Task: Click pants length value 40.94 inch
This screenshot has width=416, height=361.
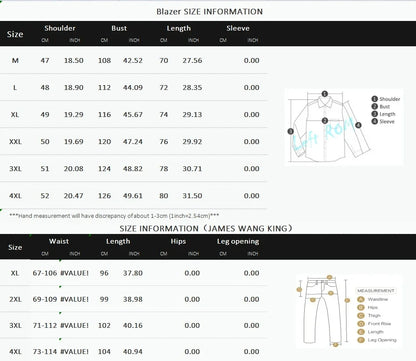Action: click(x=133, y=352)
